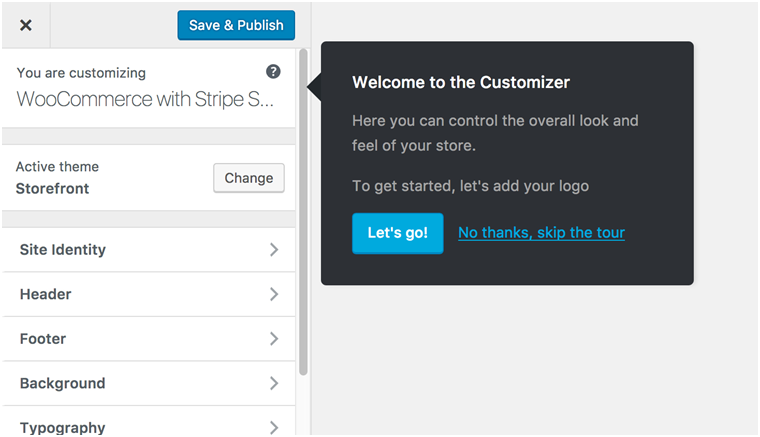Click the sidebar vertical scrollbar

[x=303, y=212]
